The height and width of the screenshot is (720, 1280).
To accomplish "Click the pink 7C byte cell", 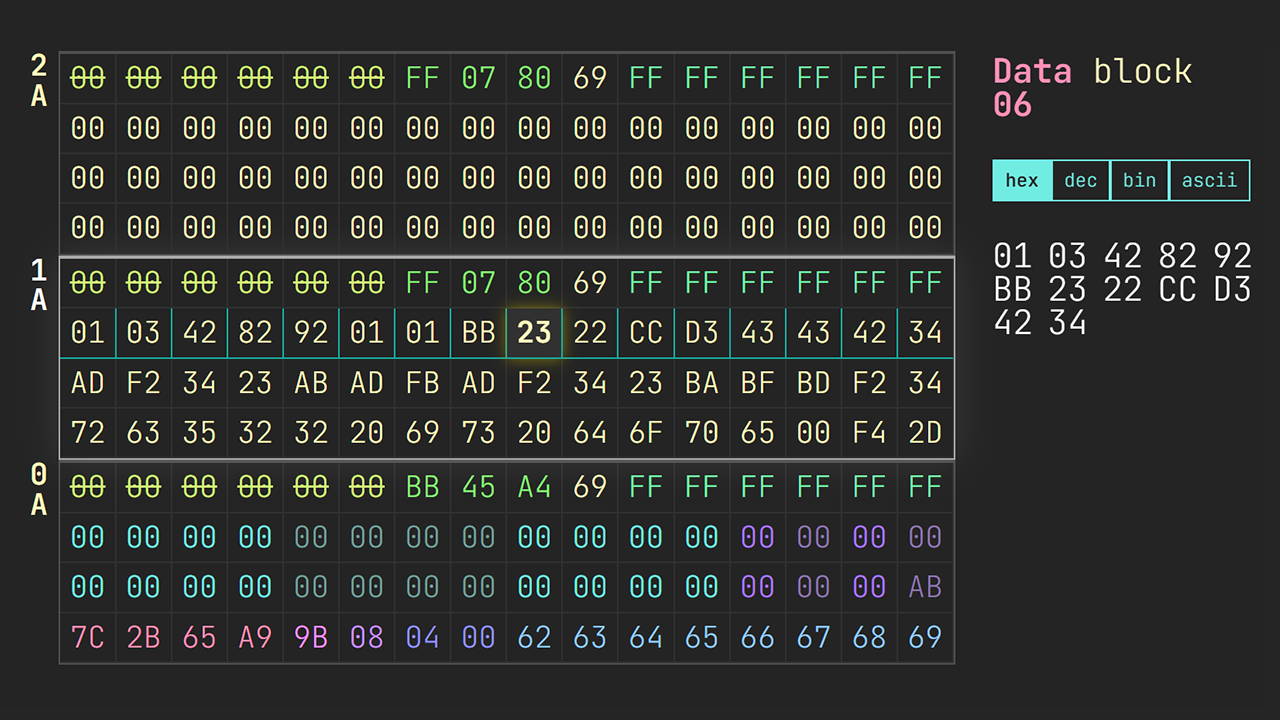I will point(88,638).
